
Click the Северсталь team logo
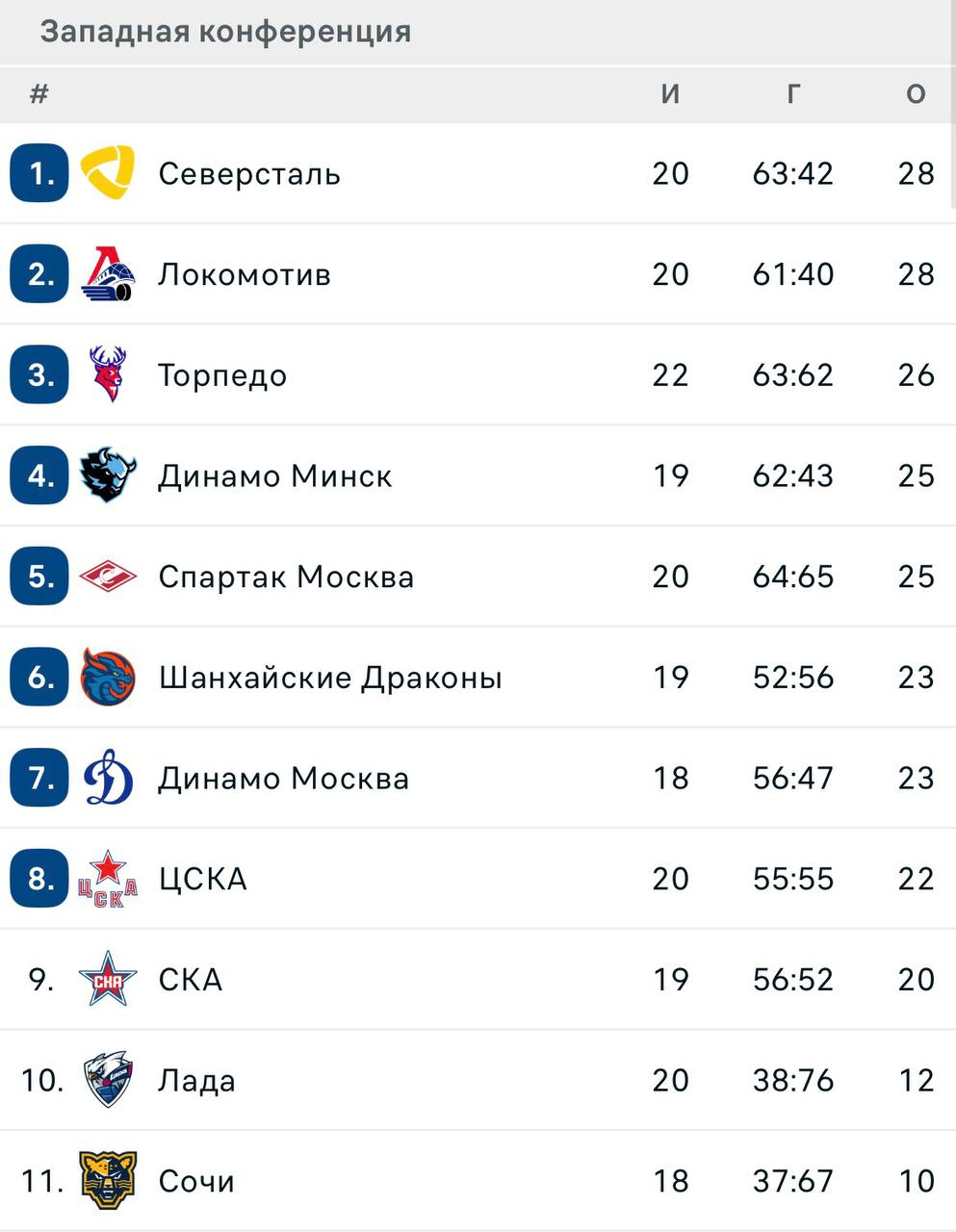[107, 173]
